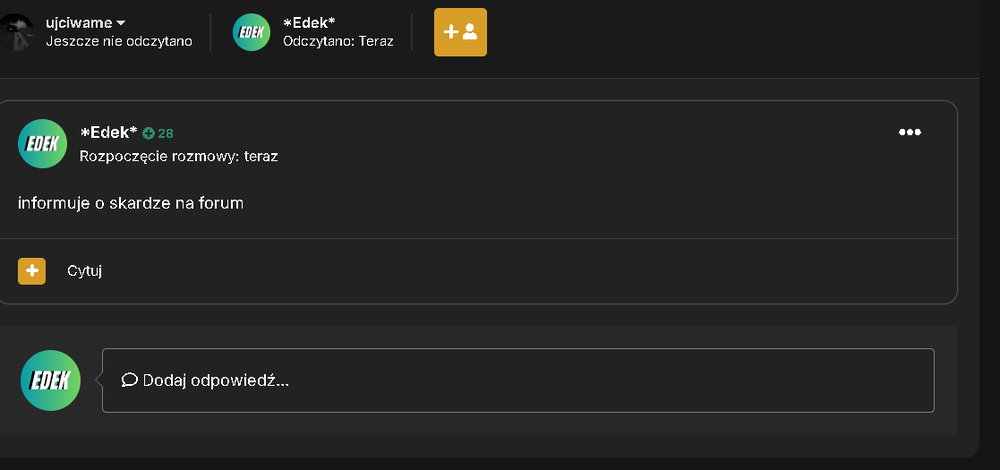The image size is (1000, 470).
Task: Click the message text 'informuje o skardze na forum'
Action: [x=131, y=203]
